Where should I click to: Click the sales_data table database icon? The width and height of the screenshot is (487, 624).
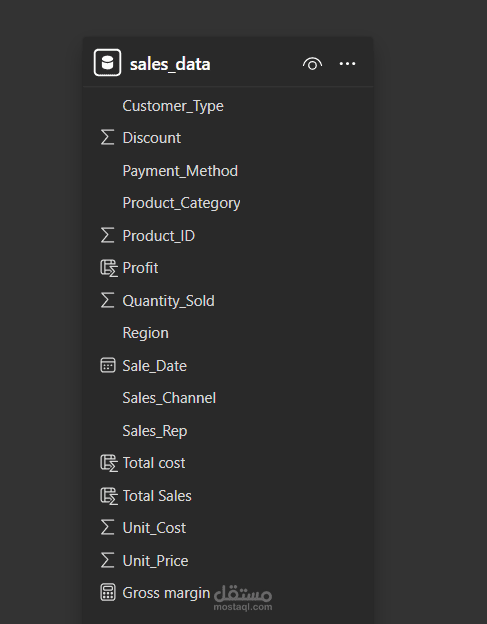pyautogui.click(x=107, y=62)
